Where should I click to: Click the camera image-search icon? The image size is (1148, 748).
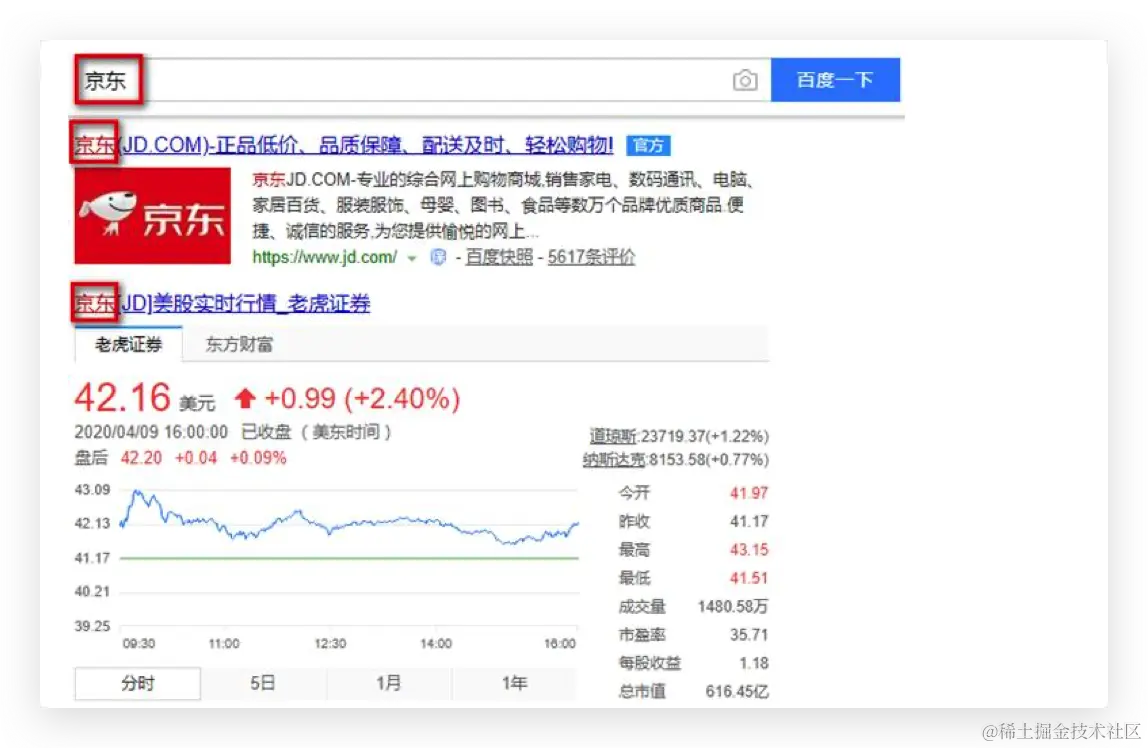point(745,80)
